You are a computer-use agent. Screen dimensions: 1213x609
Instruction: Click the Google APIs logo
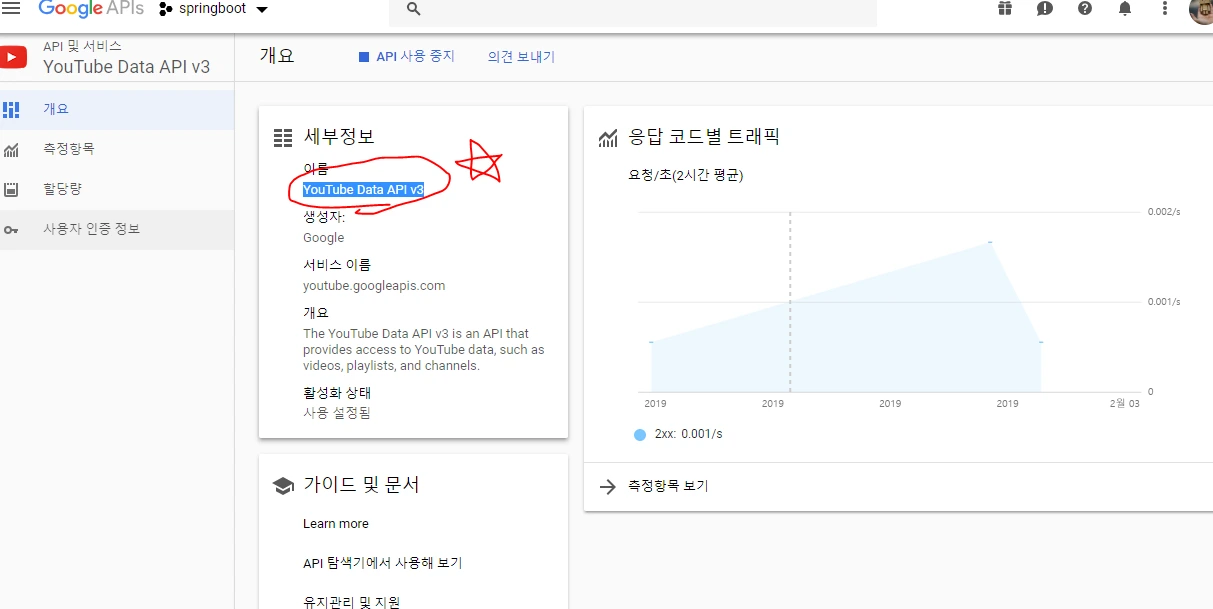91,8
